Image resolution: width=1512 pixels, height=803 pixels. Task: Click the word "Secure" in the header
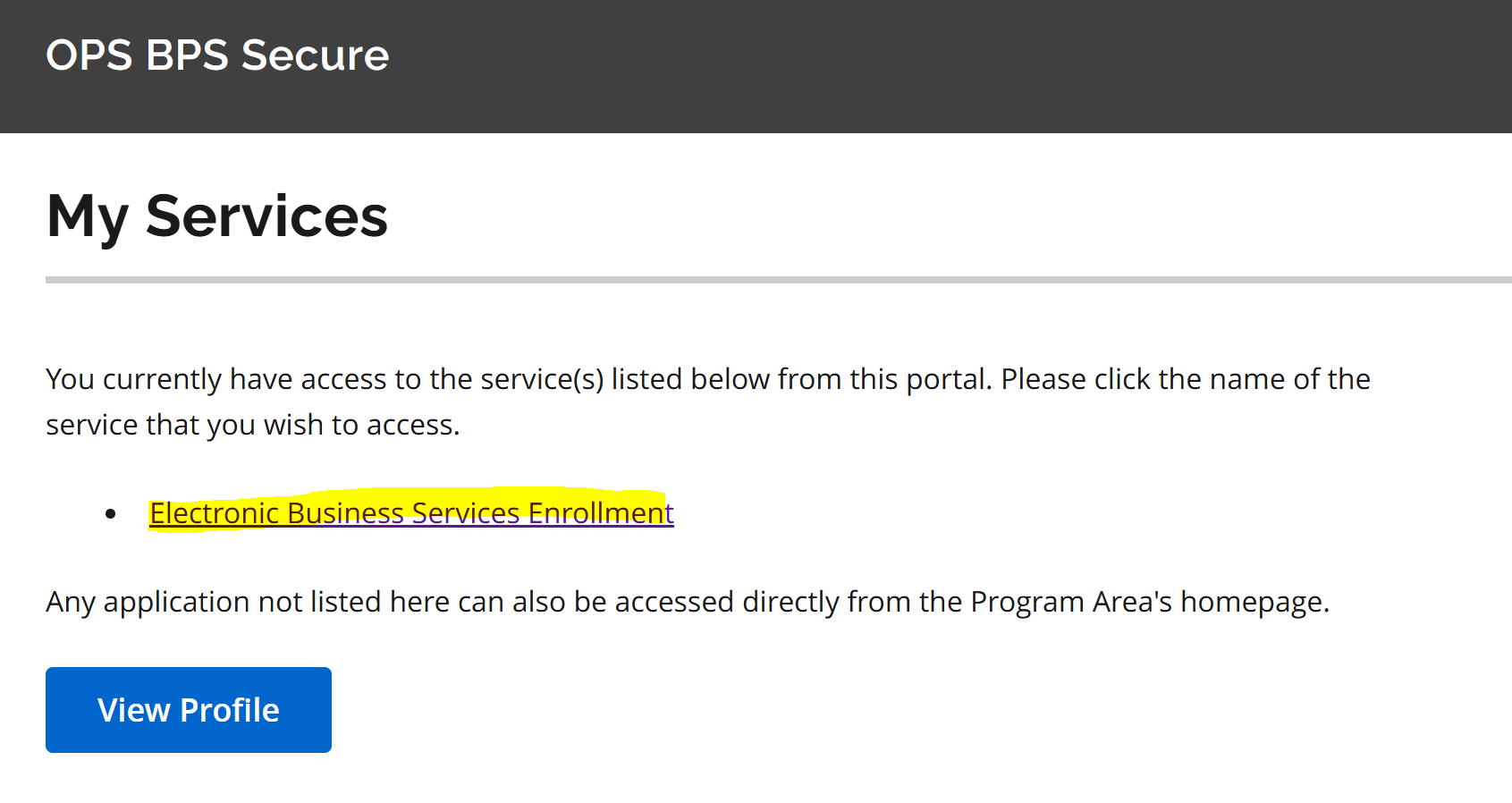click(x=316, y=55)
